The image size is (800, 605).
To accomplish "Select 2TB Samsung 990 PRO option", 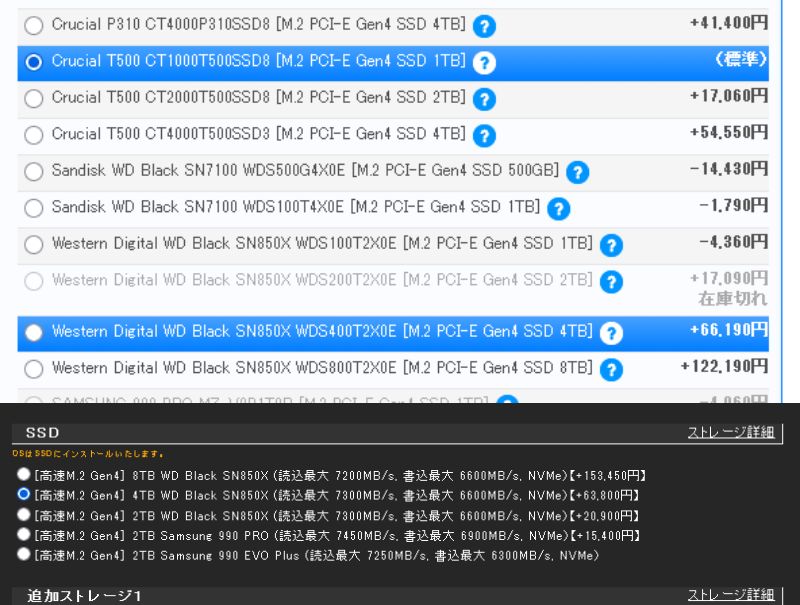I will [24, 535].
